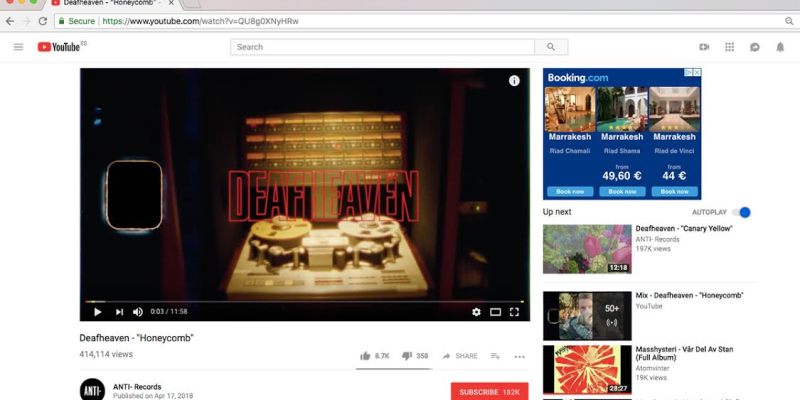The height and width of the screenshot is (400, 800).
Task: Show video info card icon
Action: pos(514,81)
